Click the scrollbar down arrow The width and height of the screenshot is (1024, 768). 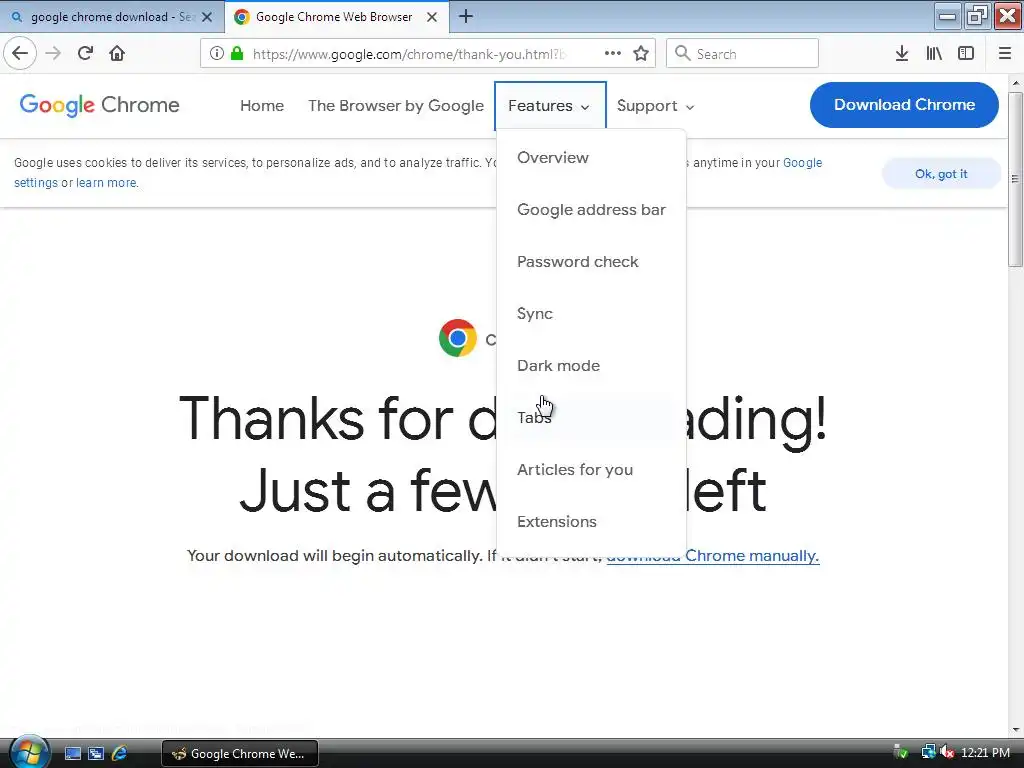pos(1016,729)
